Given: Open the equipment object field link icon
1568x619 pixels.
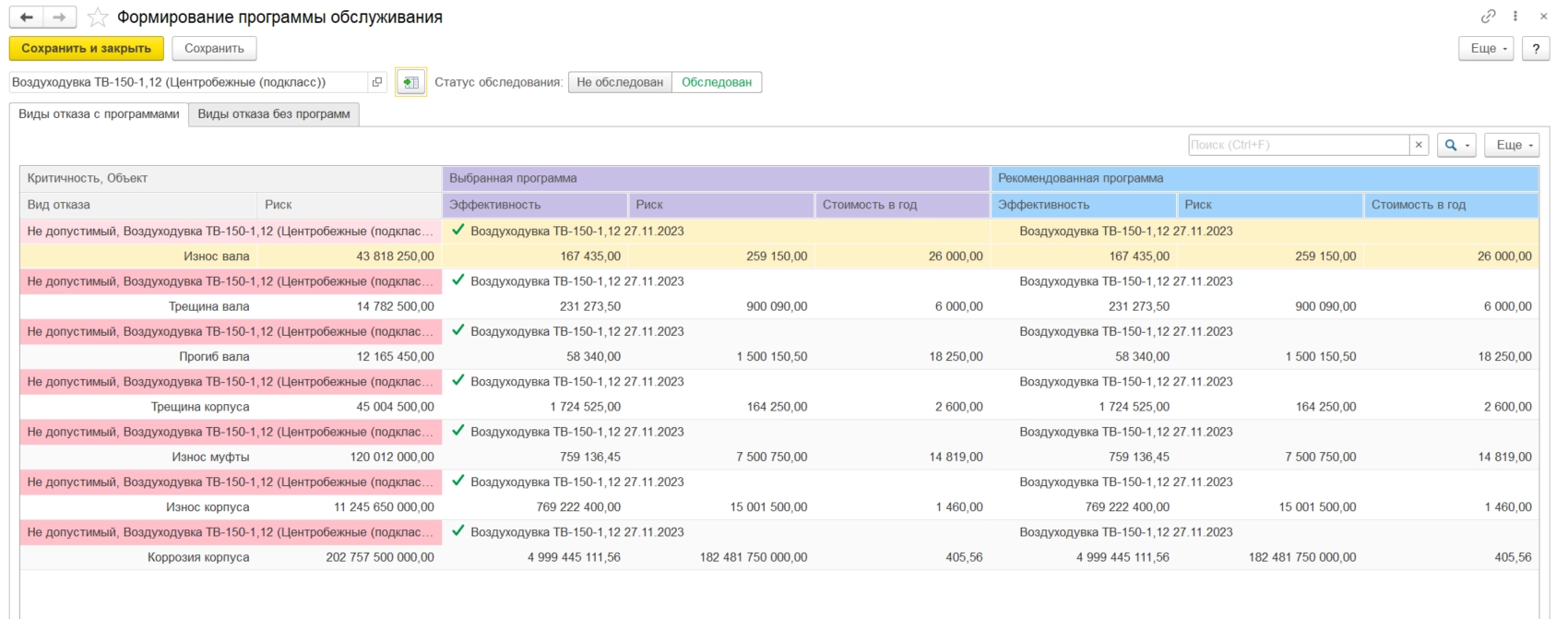Looking at the screenshot, I should click(x=376, y=82).
